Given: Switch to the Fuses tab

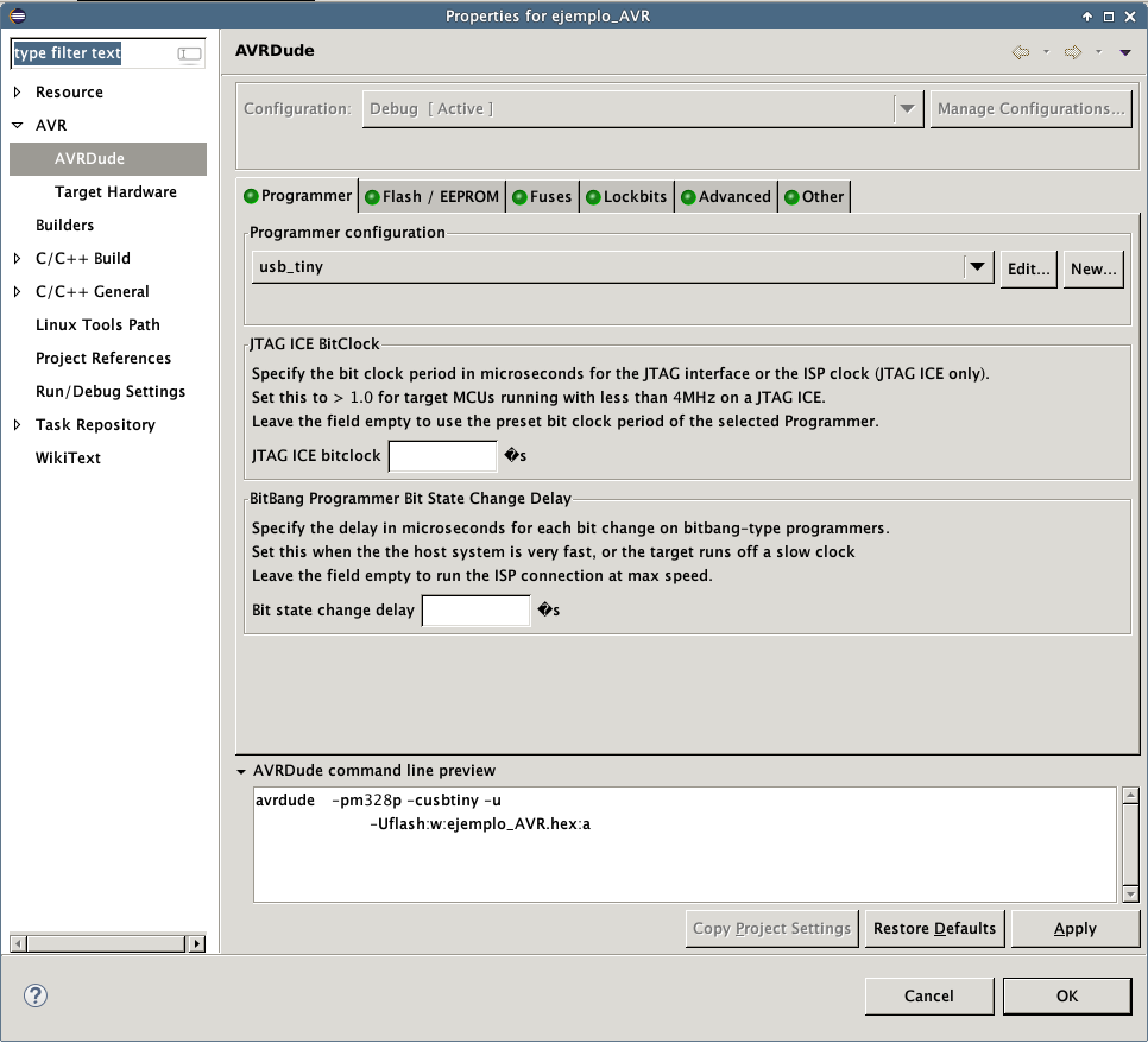Looking at the screenshot, I should tap(542, 197).
